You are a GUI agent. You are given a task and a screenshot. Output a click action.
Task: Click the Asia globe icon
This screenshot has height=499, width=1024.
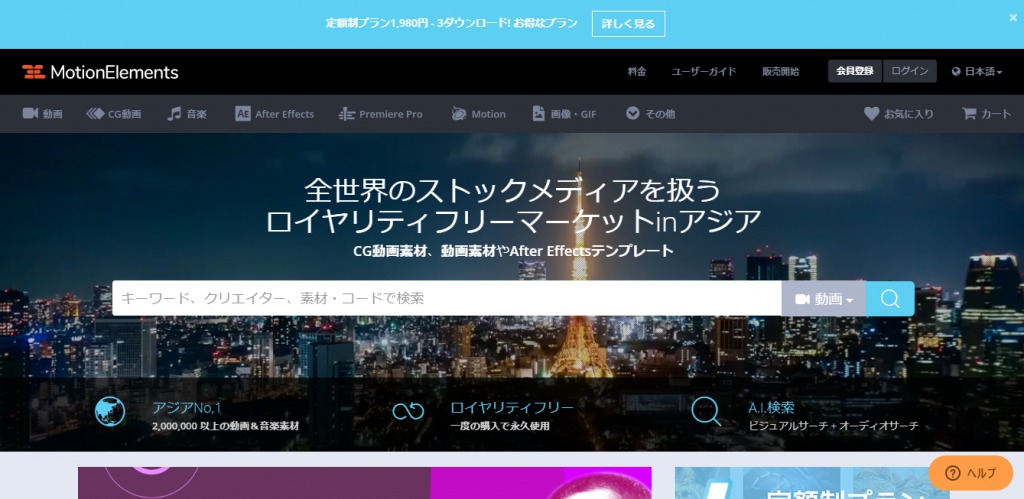pos(110,411)
